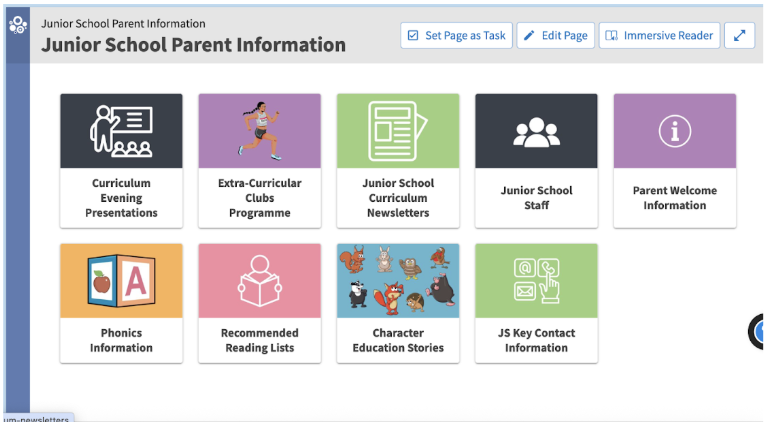Image resolution: width=770 pixels, height=422 pixels.
Task: Open the Character Education Stories animal image
Action: coord(398,281)
